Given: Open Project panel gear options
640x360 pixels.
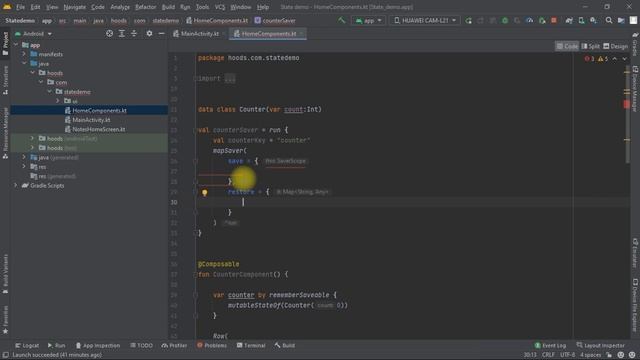Looking at the screenshot, I should (x=149, y=33).
